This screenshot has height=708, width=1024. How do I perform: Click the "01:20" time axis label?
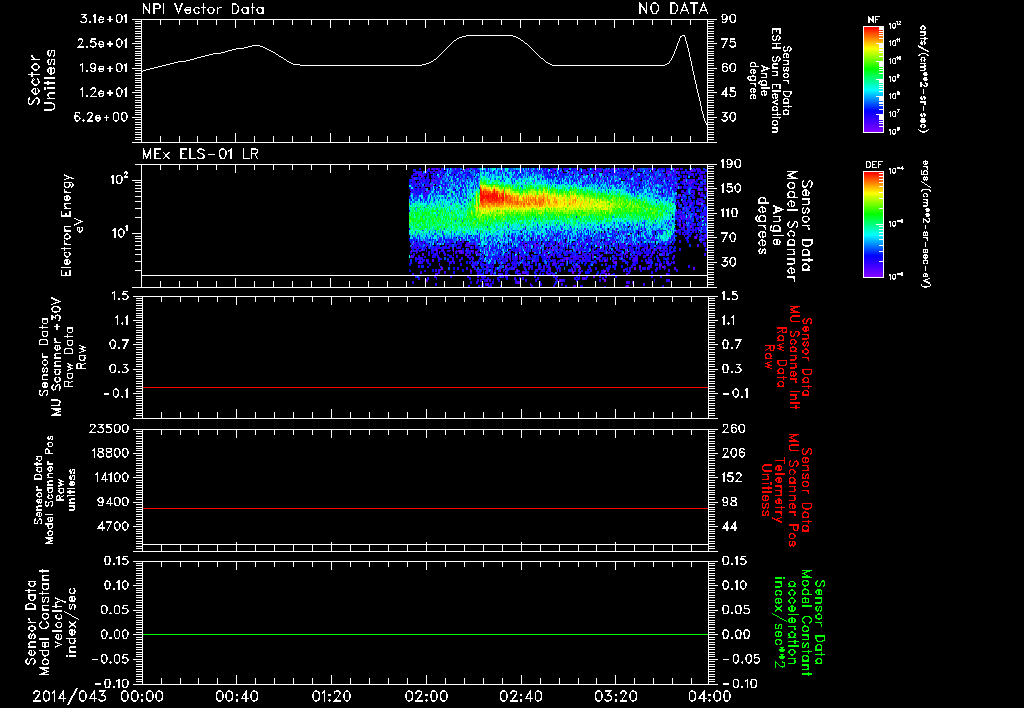(x=331, y=696)
